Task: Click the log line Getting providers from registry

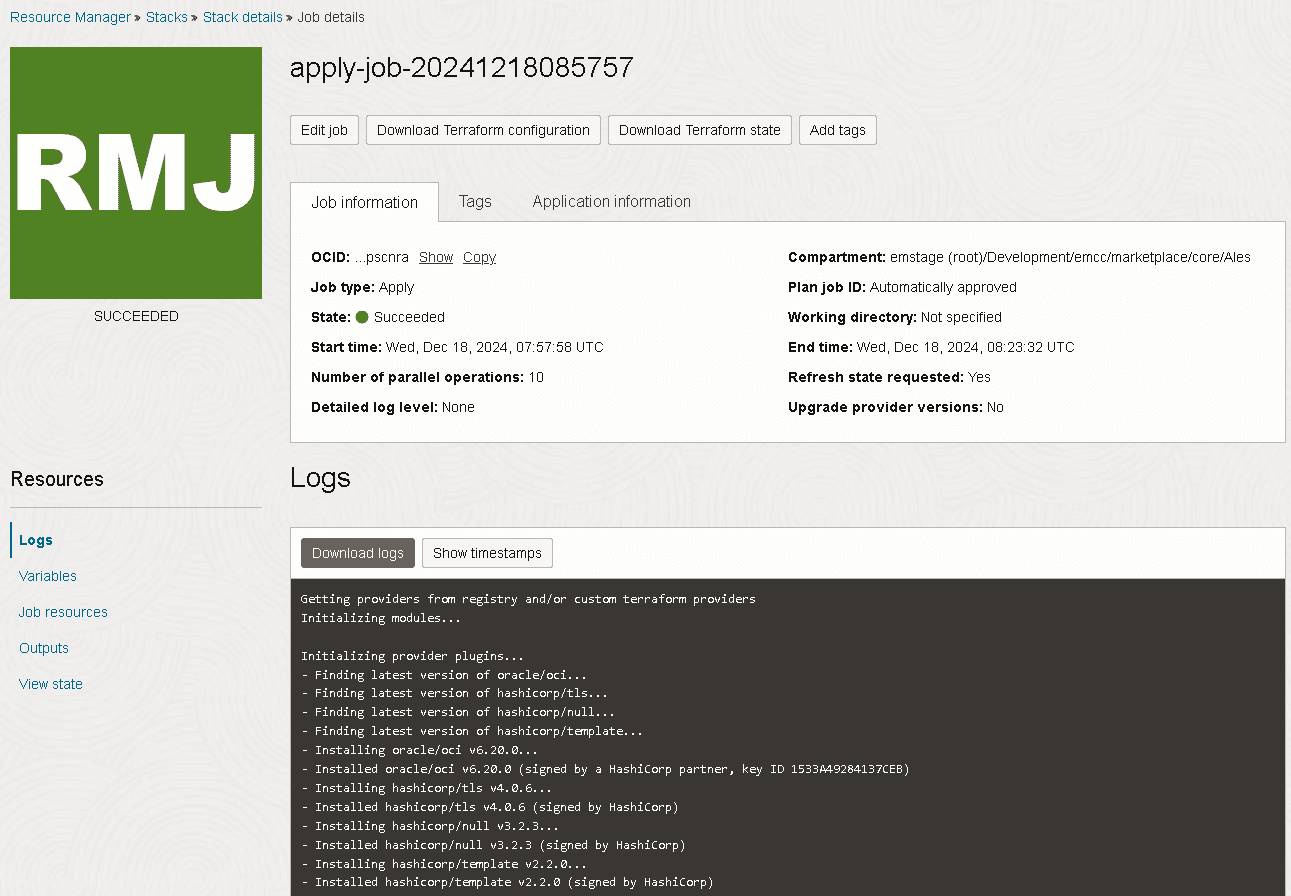Action: click(528, 599)
